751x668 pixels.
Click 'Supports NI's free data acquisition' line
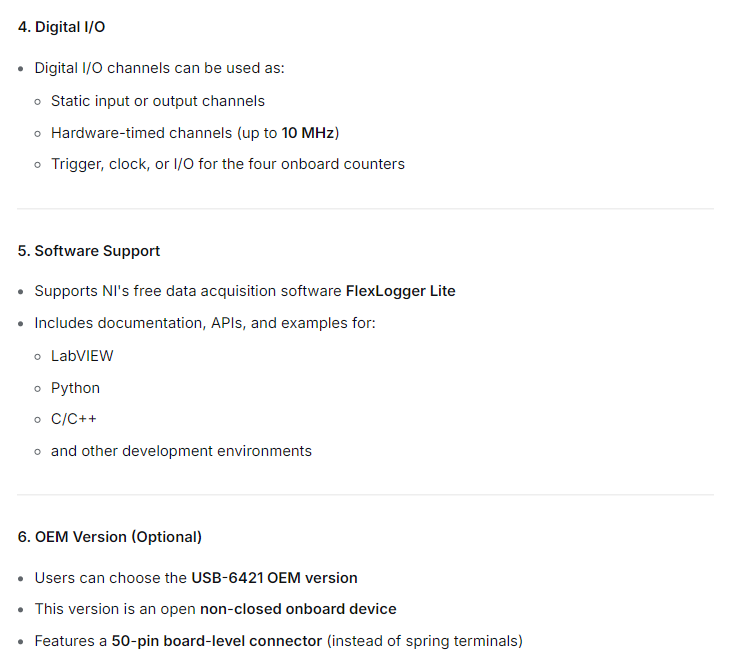[245, 291]
